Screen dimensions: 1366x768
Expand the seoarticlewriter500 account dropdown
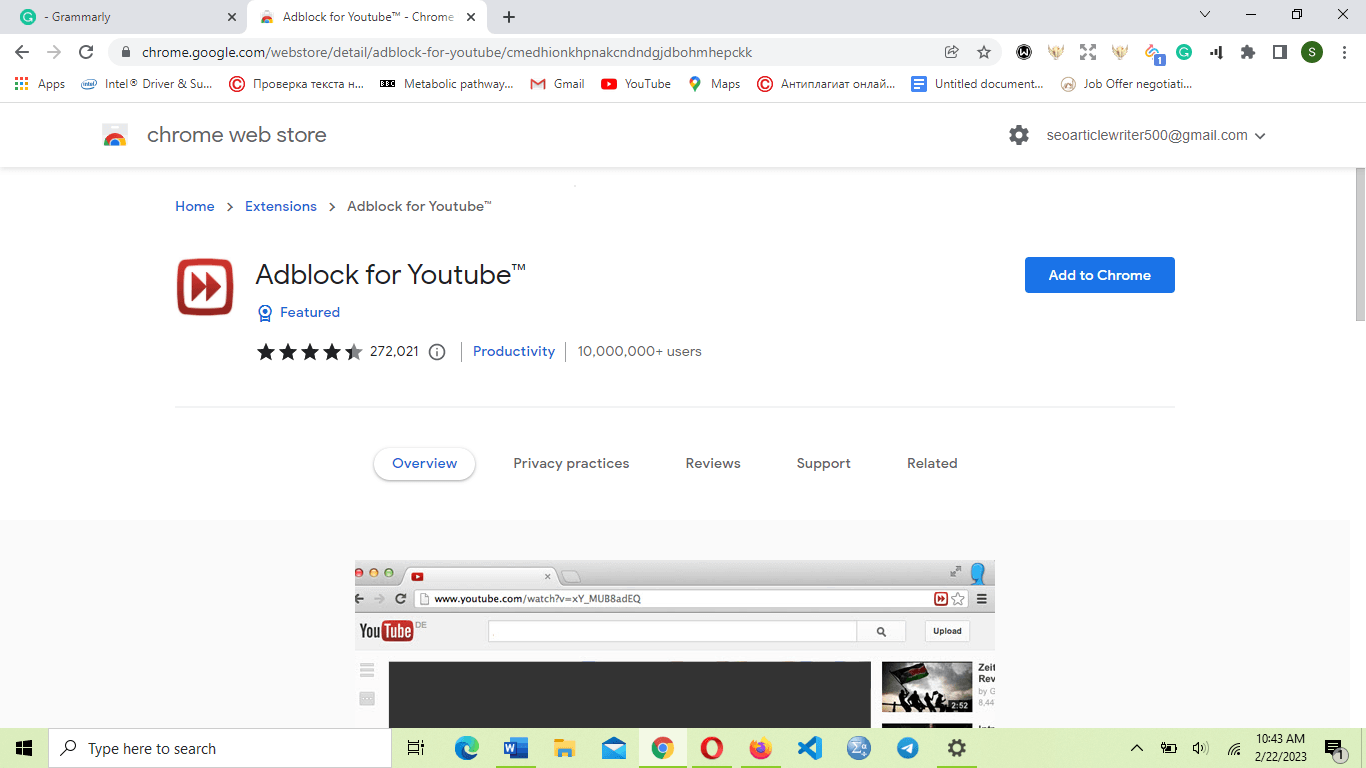click(x=1156, y=135)
